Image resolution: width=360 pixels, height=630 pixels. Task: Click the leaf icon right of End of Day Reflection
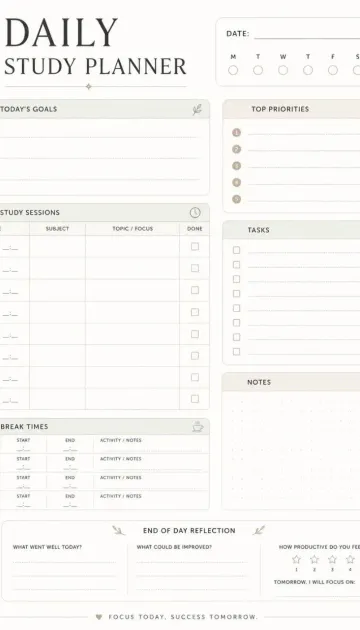click(x=259, y=530)
